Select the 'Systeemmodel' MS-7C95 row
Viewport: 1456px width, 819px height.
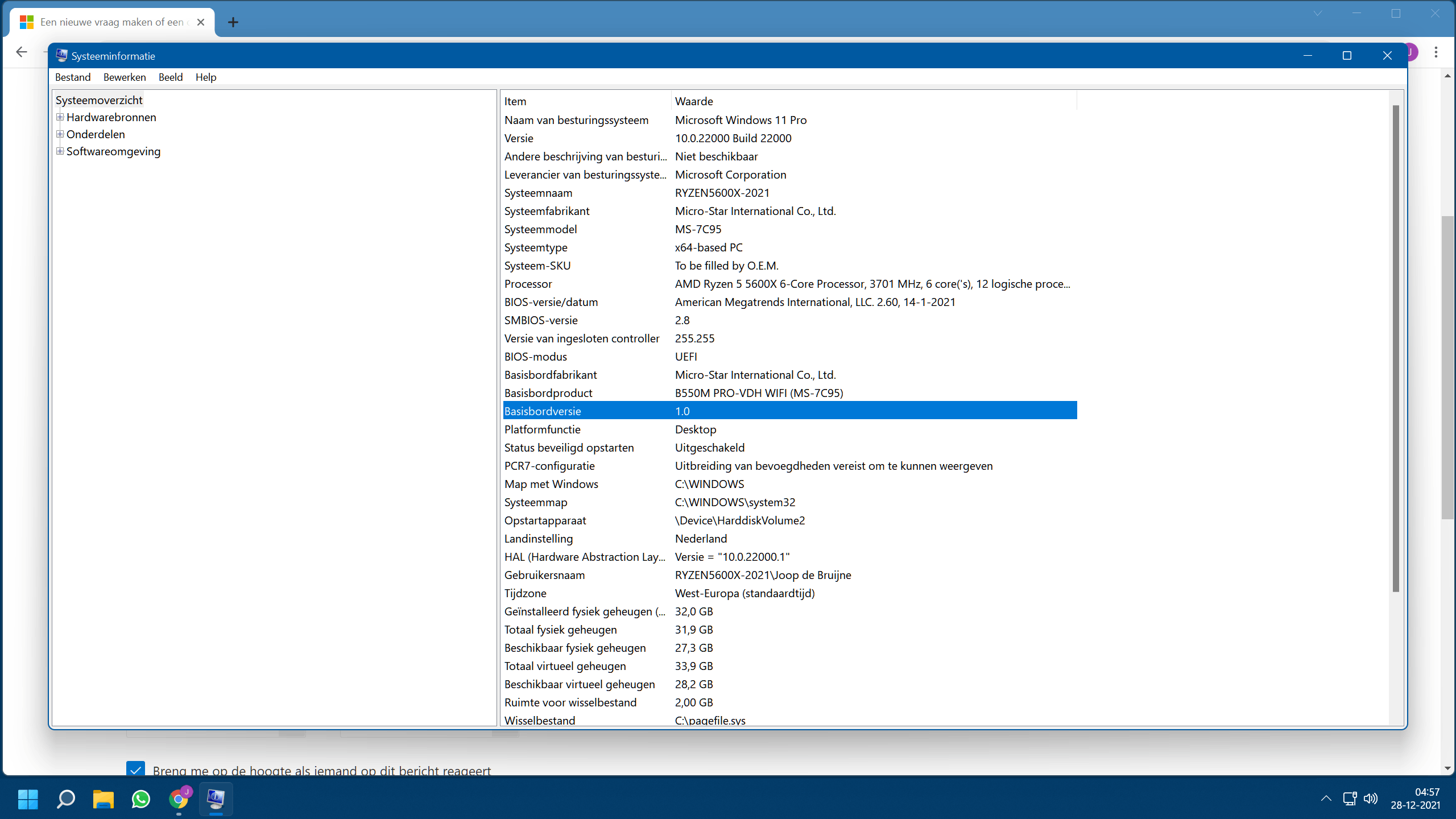pyautogui.click(x=790, y=229)
